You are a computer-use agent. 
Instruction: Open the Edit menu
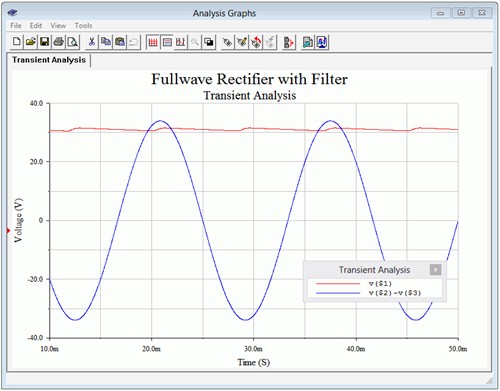[36, 25]
